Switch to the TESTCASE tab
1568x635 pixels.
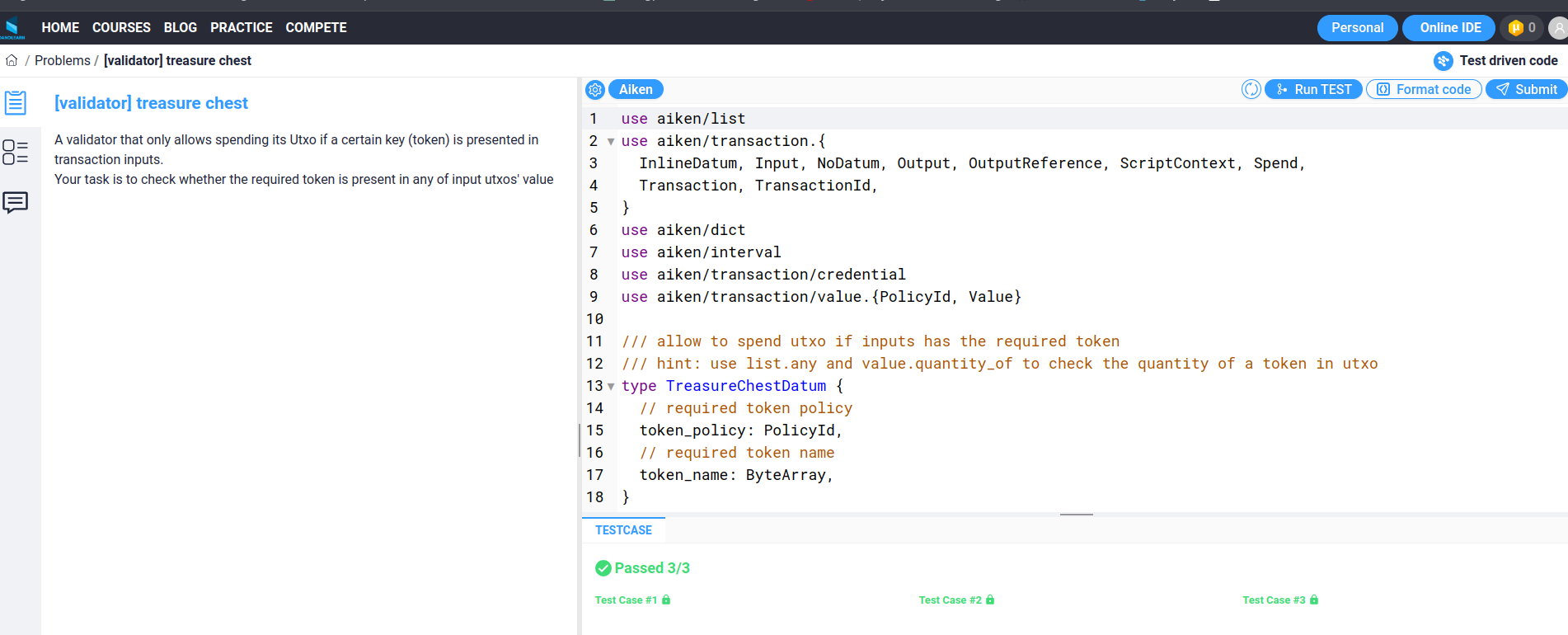pos(623,530)
